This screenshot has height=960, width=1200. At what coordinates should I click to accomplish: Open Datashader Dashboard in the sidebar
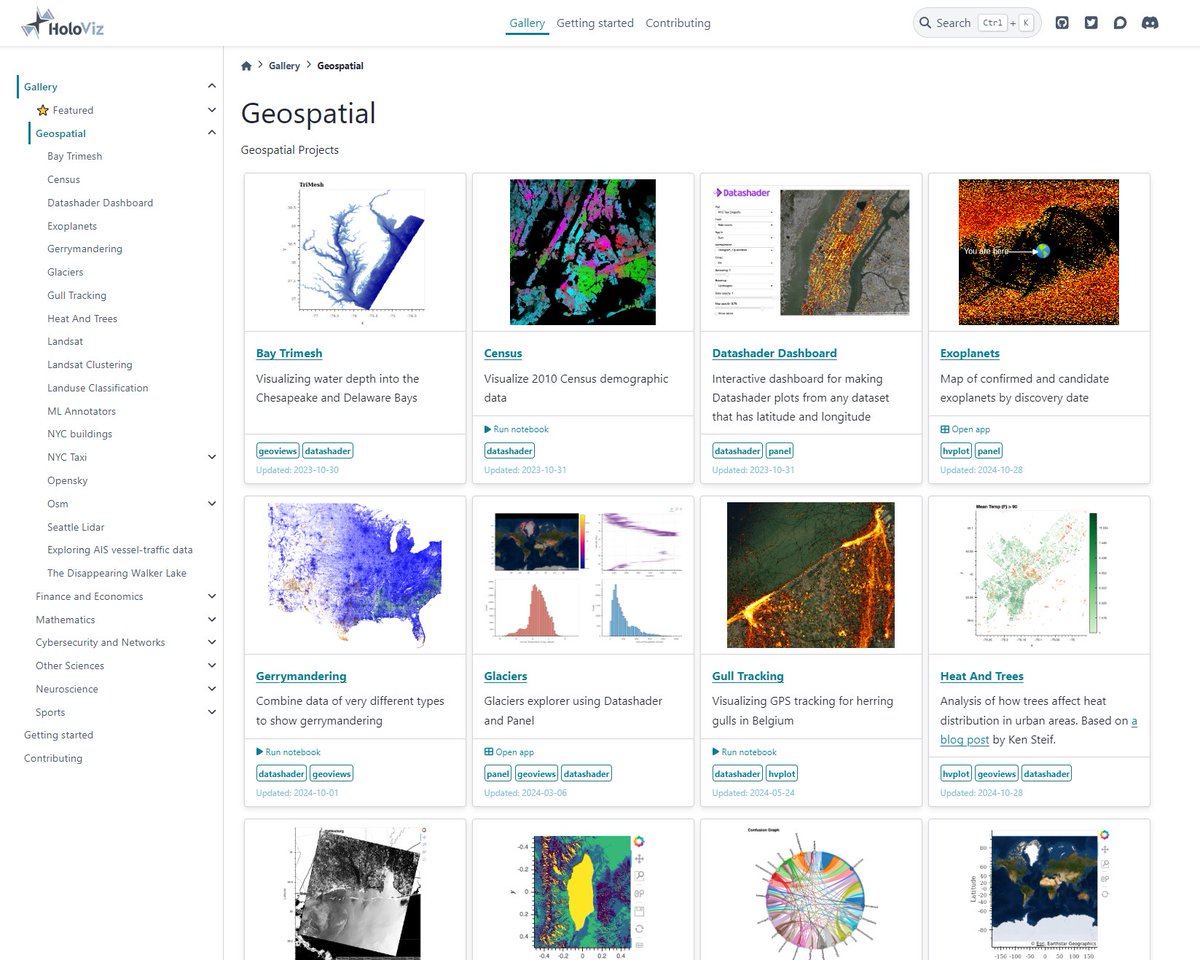click(100, 203)
